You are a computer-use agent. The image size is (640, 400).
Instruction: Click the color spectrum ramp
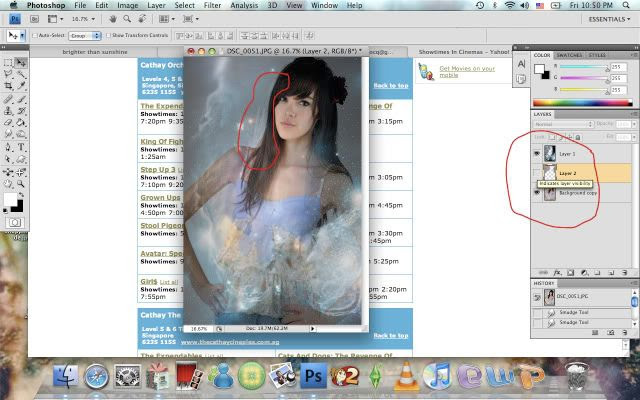point(582,103)
